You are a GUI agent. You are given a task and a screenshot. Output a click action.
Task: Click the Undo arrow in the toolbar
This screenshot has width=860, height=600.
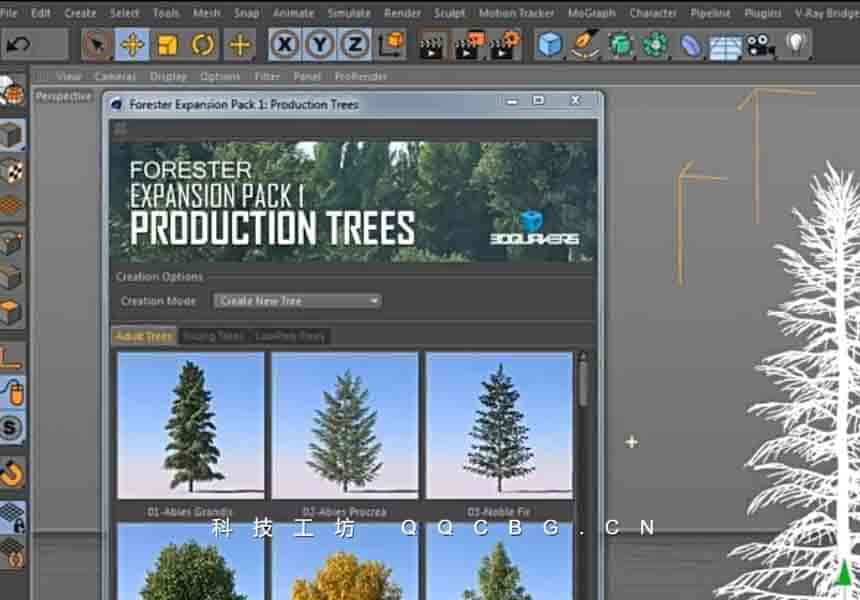[19, 44]
